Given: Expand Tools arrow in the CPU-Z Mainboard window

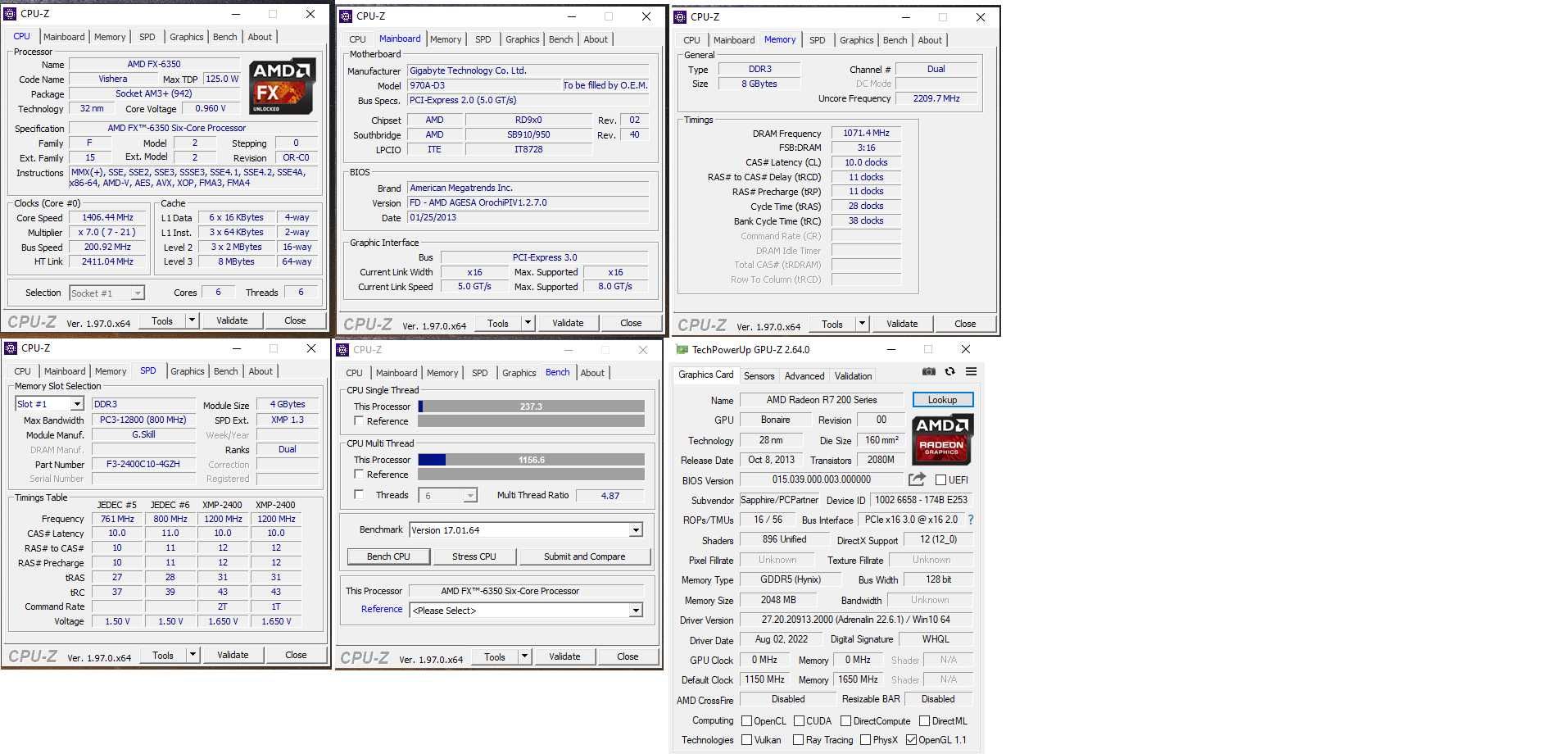Looking at the screenshot, I should [528, 323].
